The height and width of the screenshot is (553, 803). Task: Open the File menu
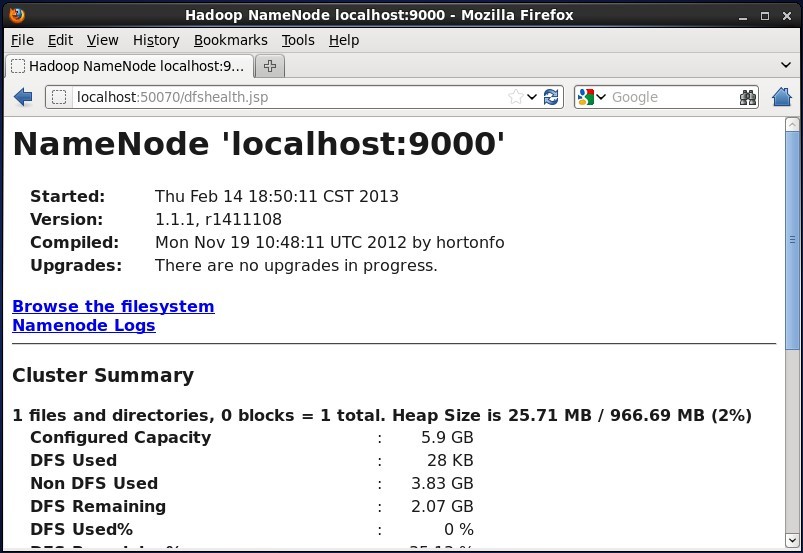pyautogui.click(x=22, y=40)
